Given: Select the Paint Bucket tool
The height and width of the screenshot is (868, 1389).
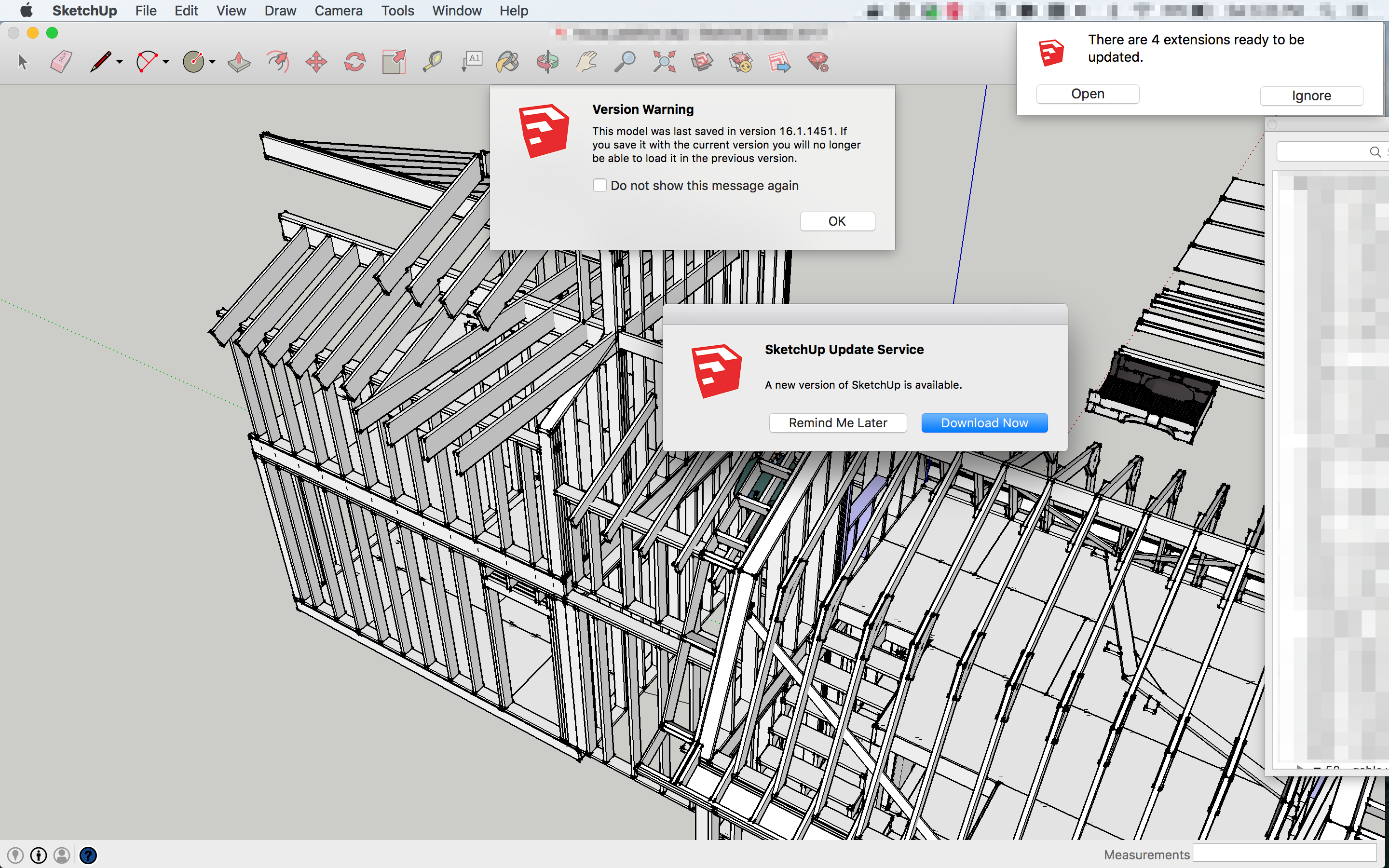Looking at the screenshot, I should 508,61.
